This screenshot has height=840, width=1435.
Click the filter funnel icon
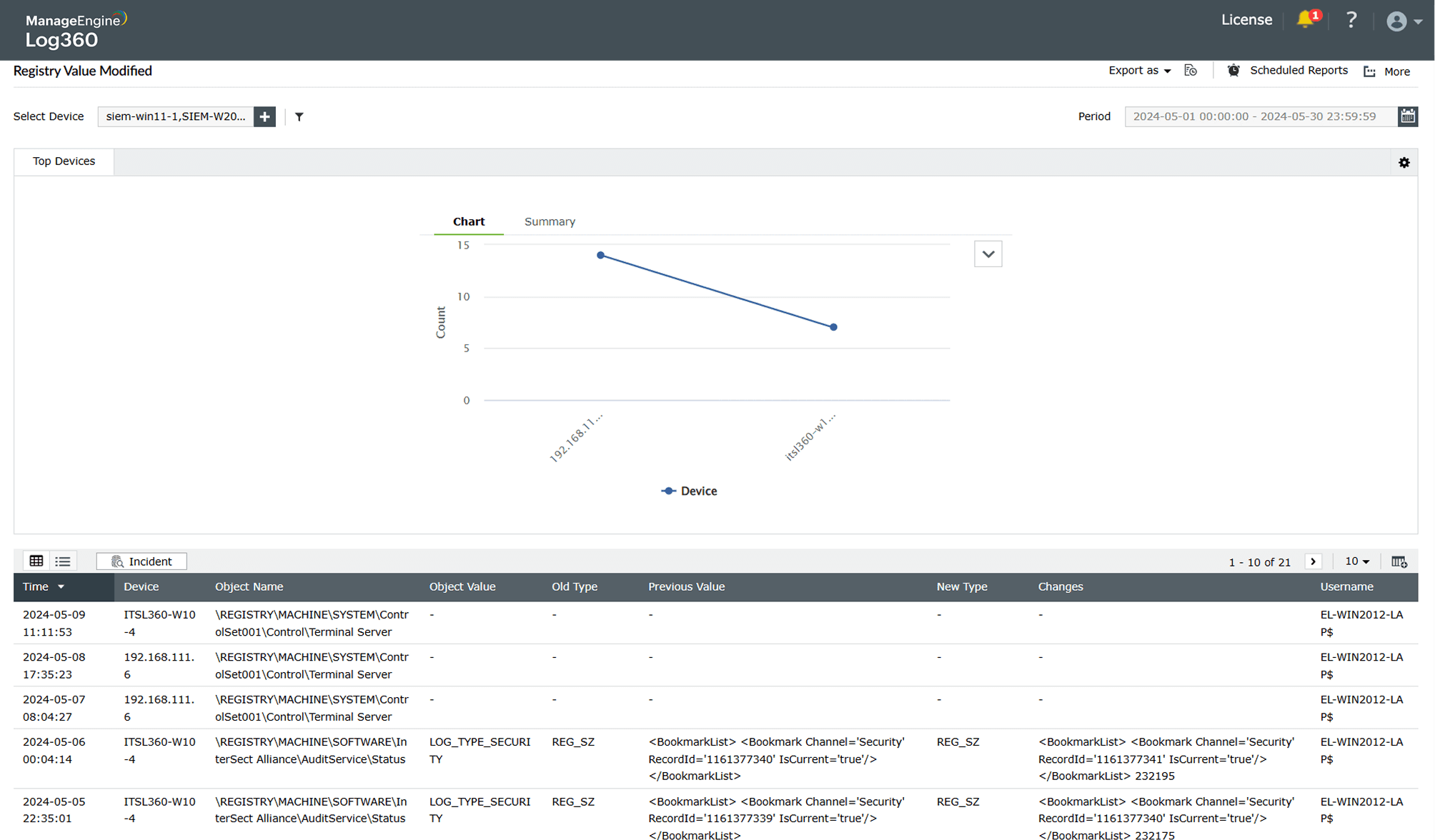point(299,116)
